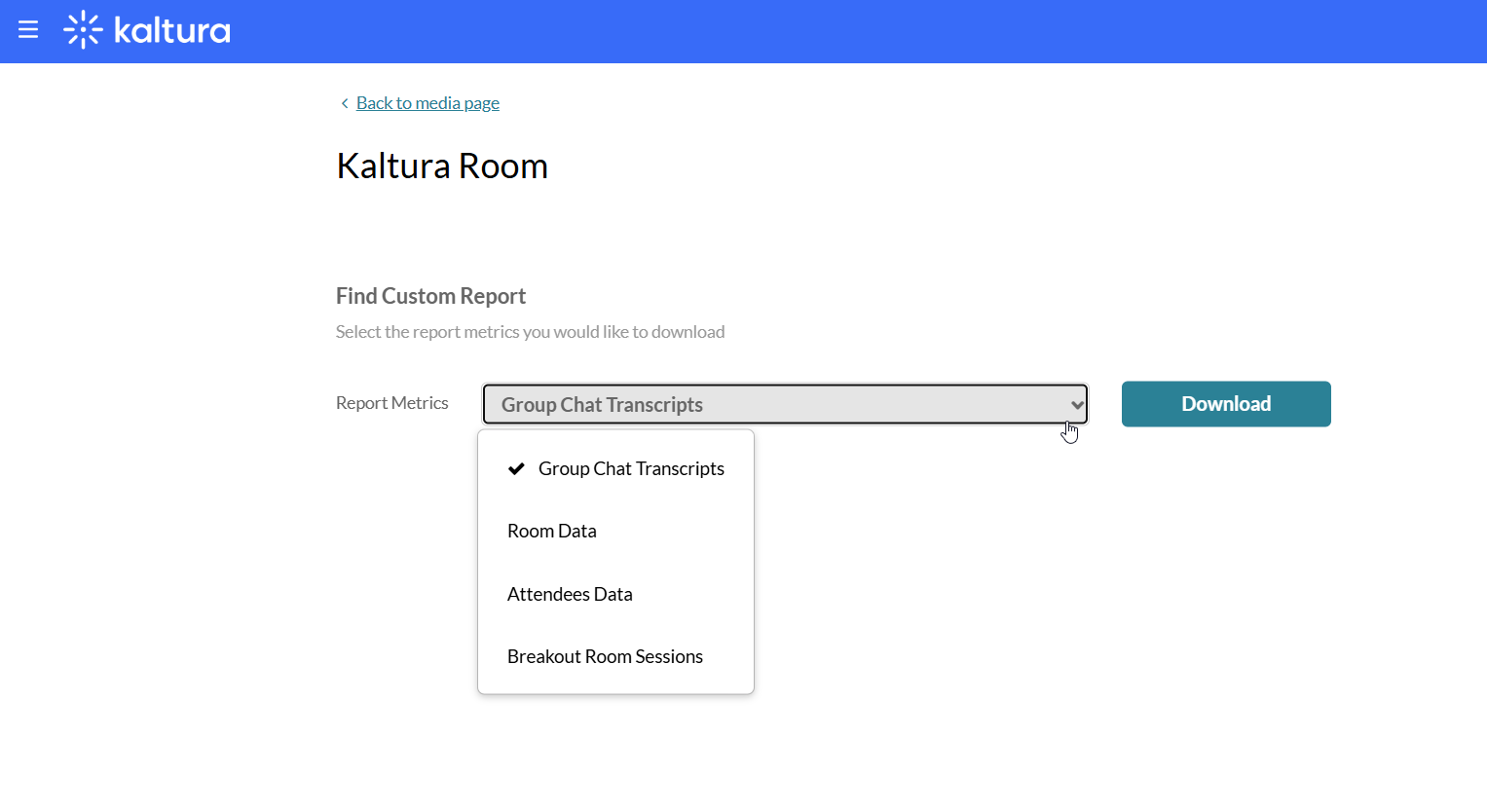The image size is (1487, 812).
Task: Click the Kaltura logo
Action: point(147,30)
